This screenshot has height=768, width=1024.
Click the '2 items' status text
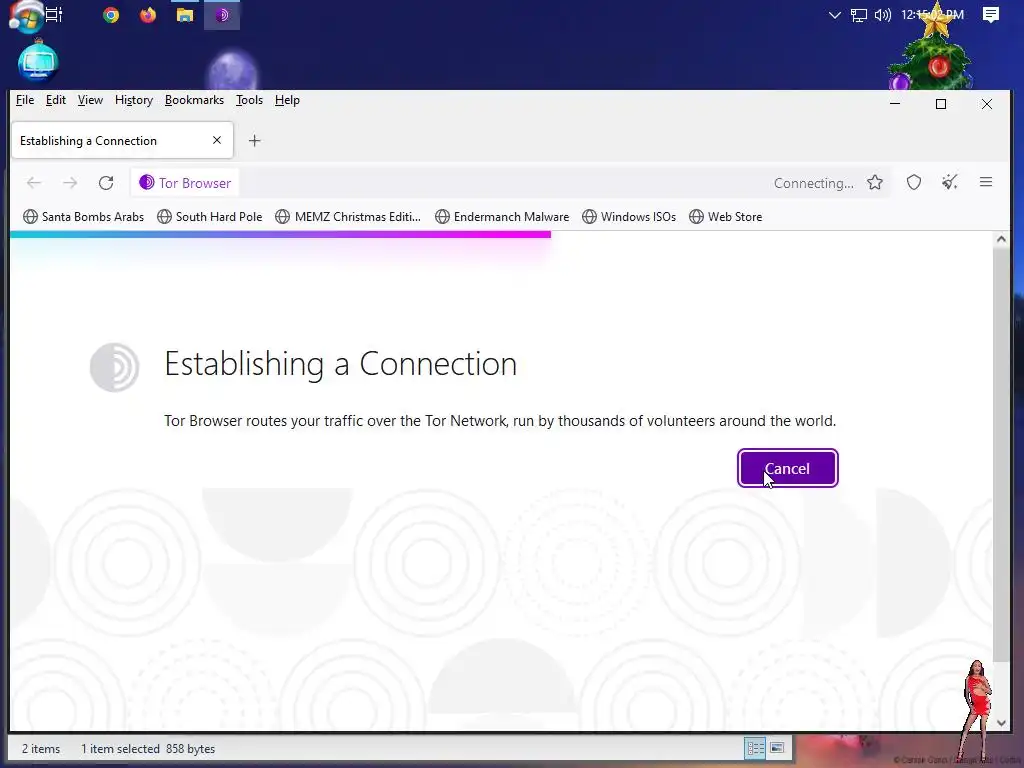[41, 749]
